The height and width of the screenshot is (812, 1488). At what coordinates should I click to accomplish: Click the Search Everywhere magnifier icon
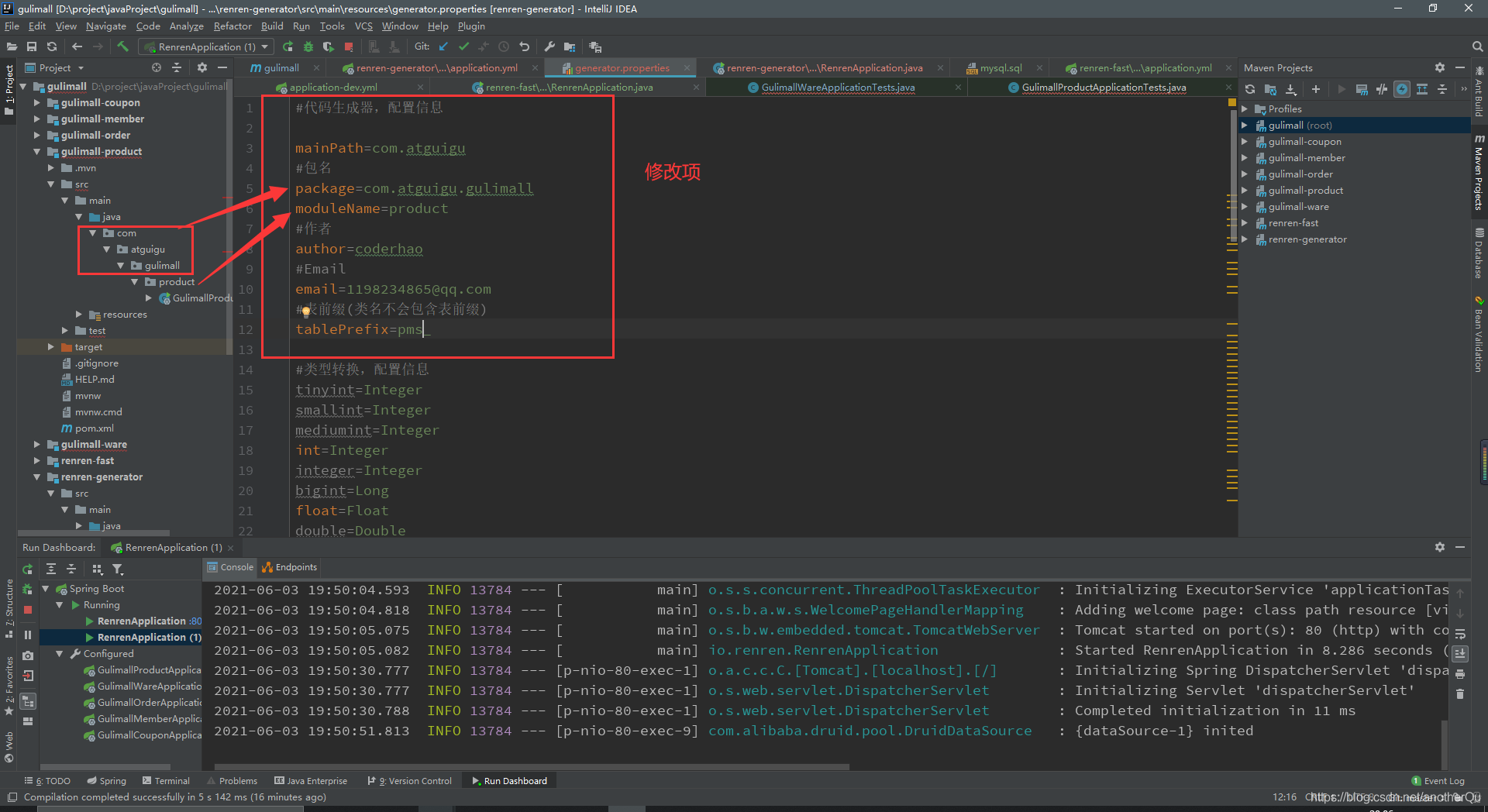(1477, 46)
